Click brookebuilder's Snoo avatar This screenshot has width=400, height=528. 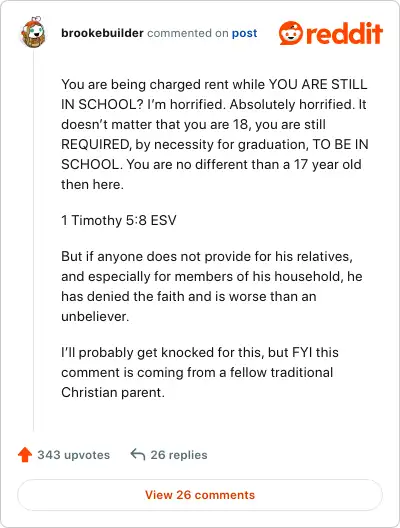(33, 33)
